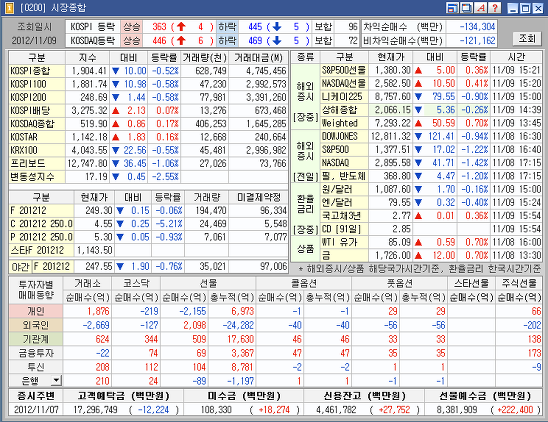The width and height of the screenshot is (548, 422).
Task: Click the 야간 night-session label
Action: click(20, 267)
